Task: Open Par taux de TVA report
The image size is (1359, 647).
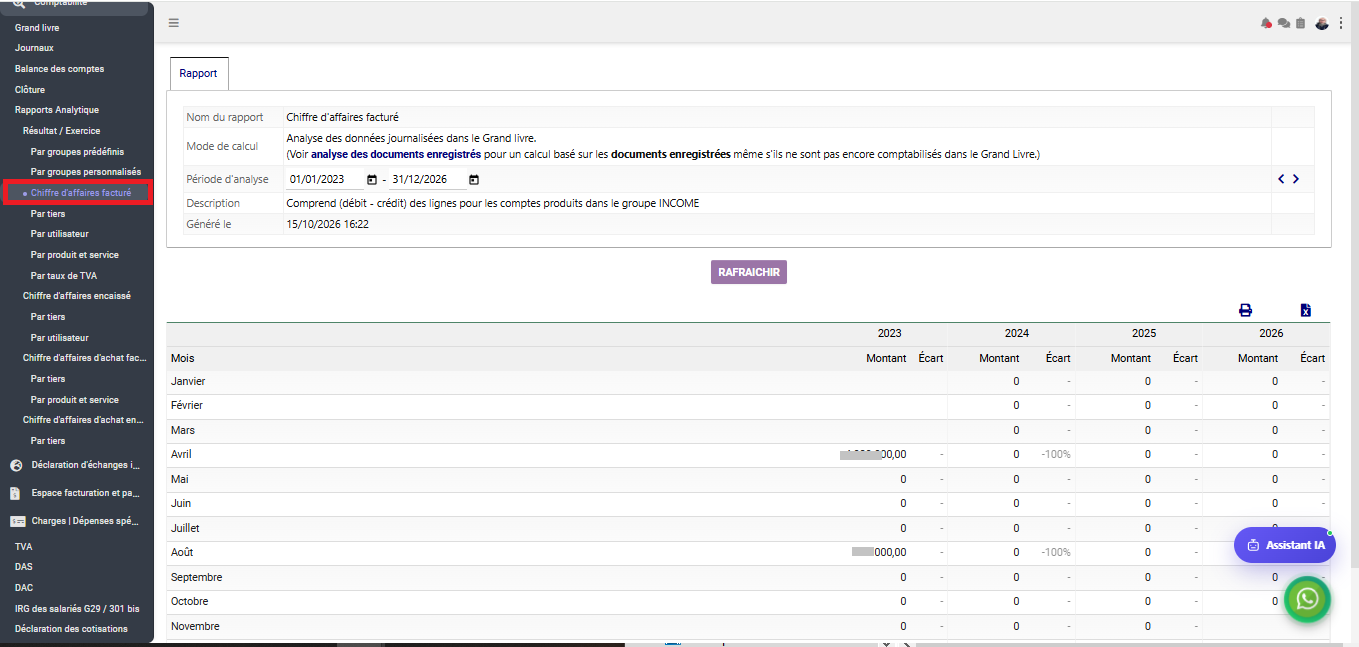Action: tap(64, 276)
